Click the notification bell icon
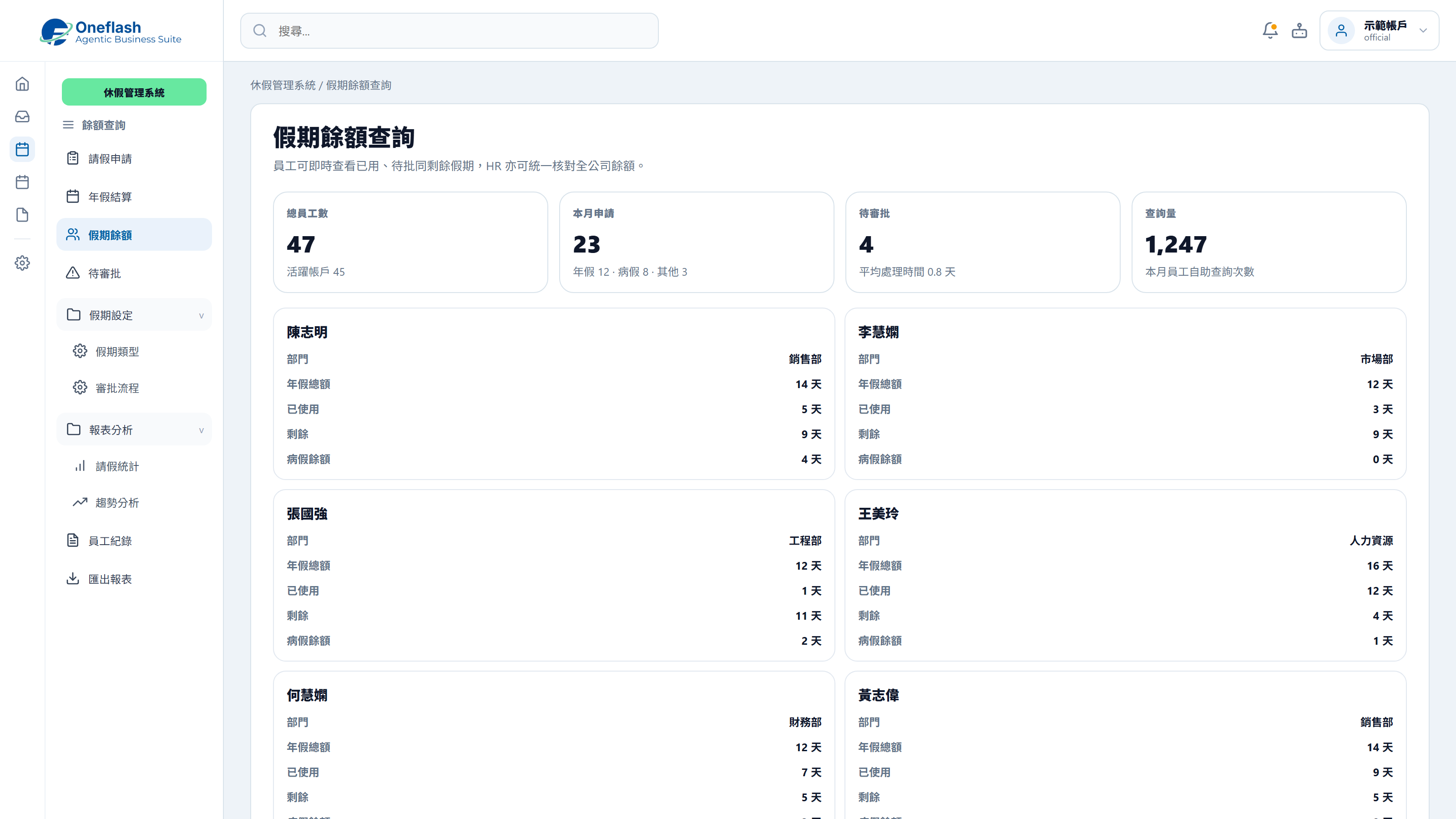This screenshot has width=1456, height=819. pos(1270,30)
